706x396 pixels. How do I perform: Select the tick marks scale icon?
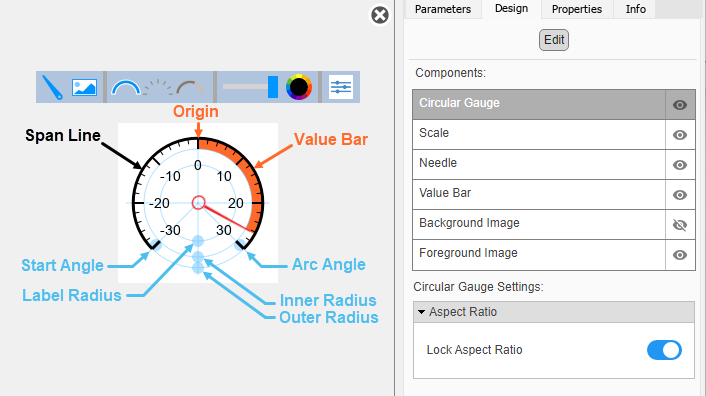click(158, 87)
